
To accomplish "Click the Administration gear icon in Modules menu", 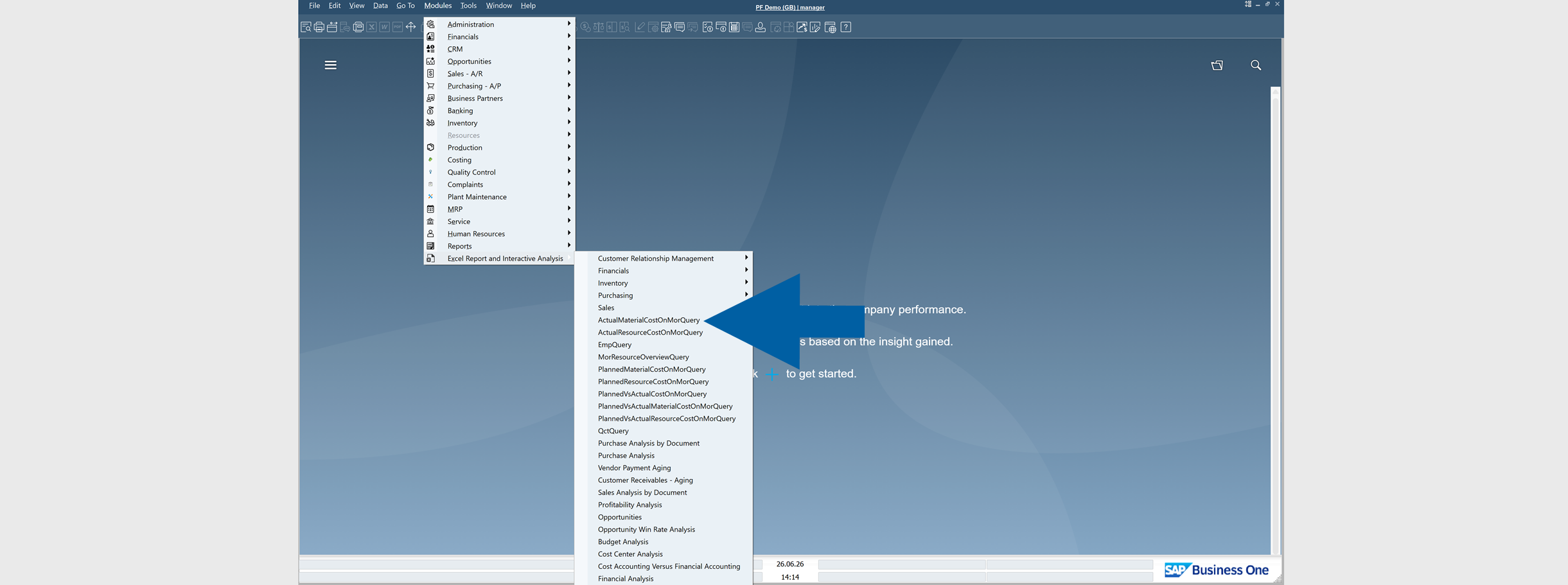I will pos(430,24).
